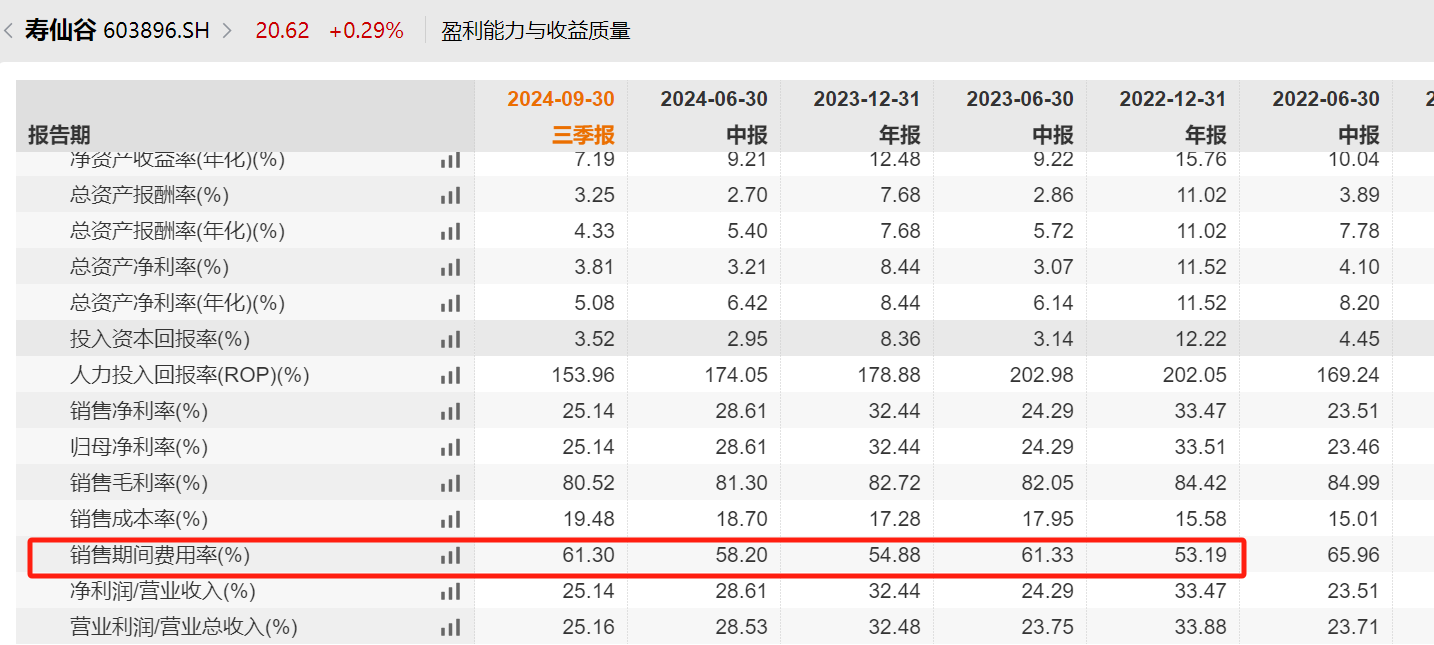Click the price change +0.29%
This screenshot has width=1434, height=645.
pos(366,31)
